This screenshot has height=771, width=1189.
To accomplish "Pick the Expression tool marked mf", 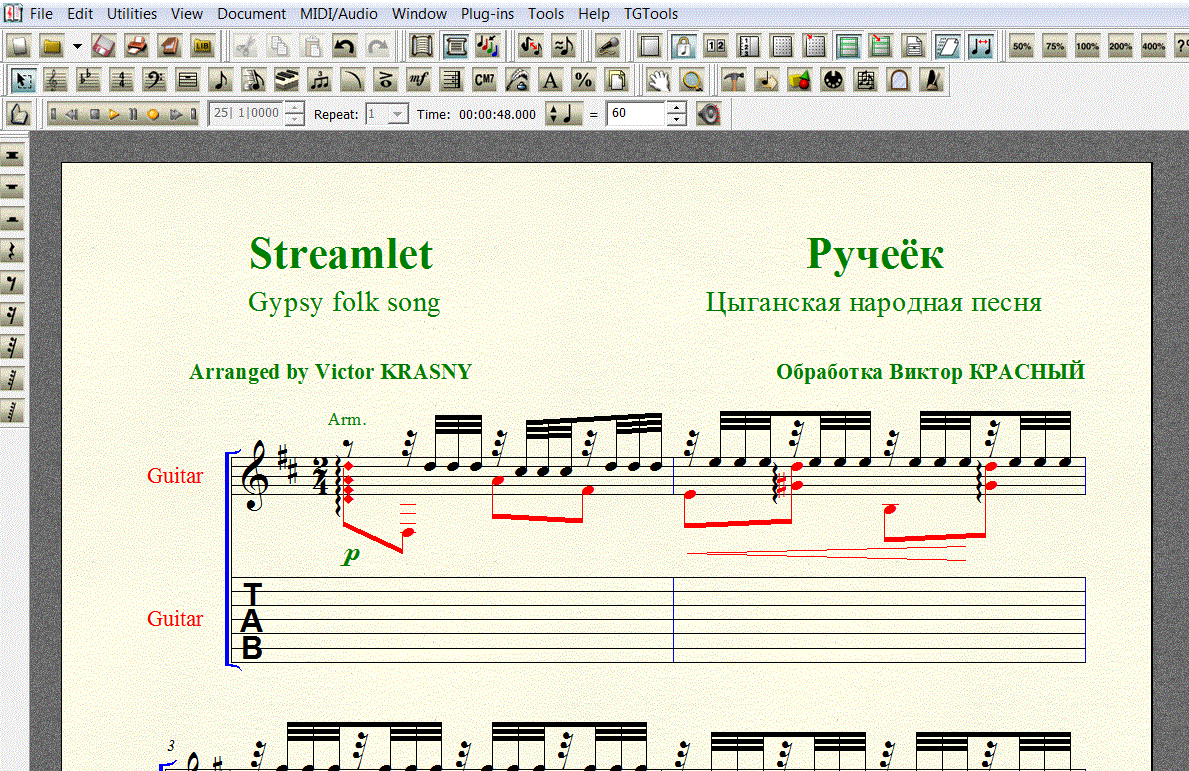I will pyautogui.click(x=418, y=80).
